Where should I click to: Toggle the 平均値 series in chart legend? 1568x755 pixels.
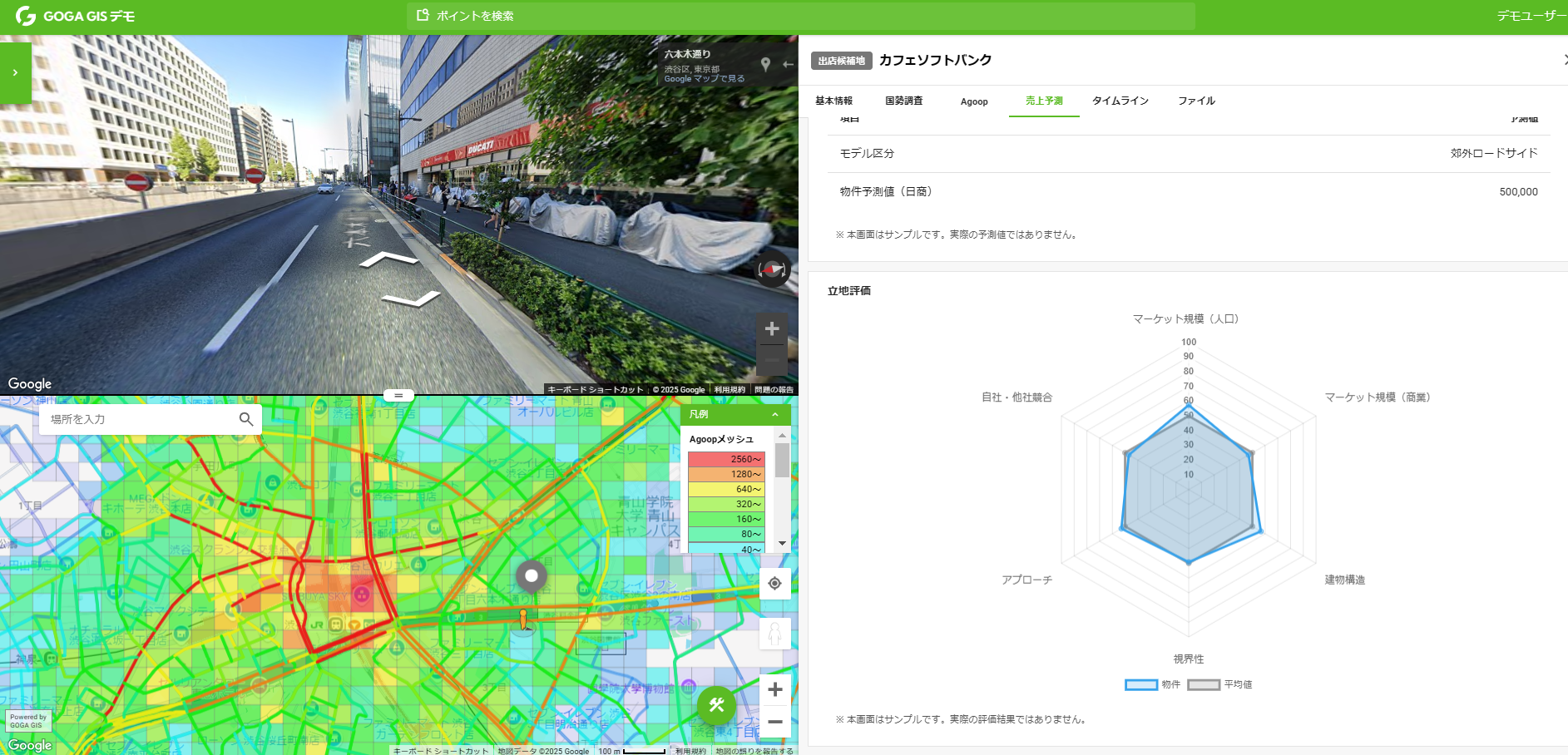click(1219, 684)
